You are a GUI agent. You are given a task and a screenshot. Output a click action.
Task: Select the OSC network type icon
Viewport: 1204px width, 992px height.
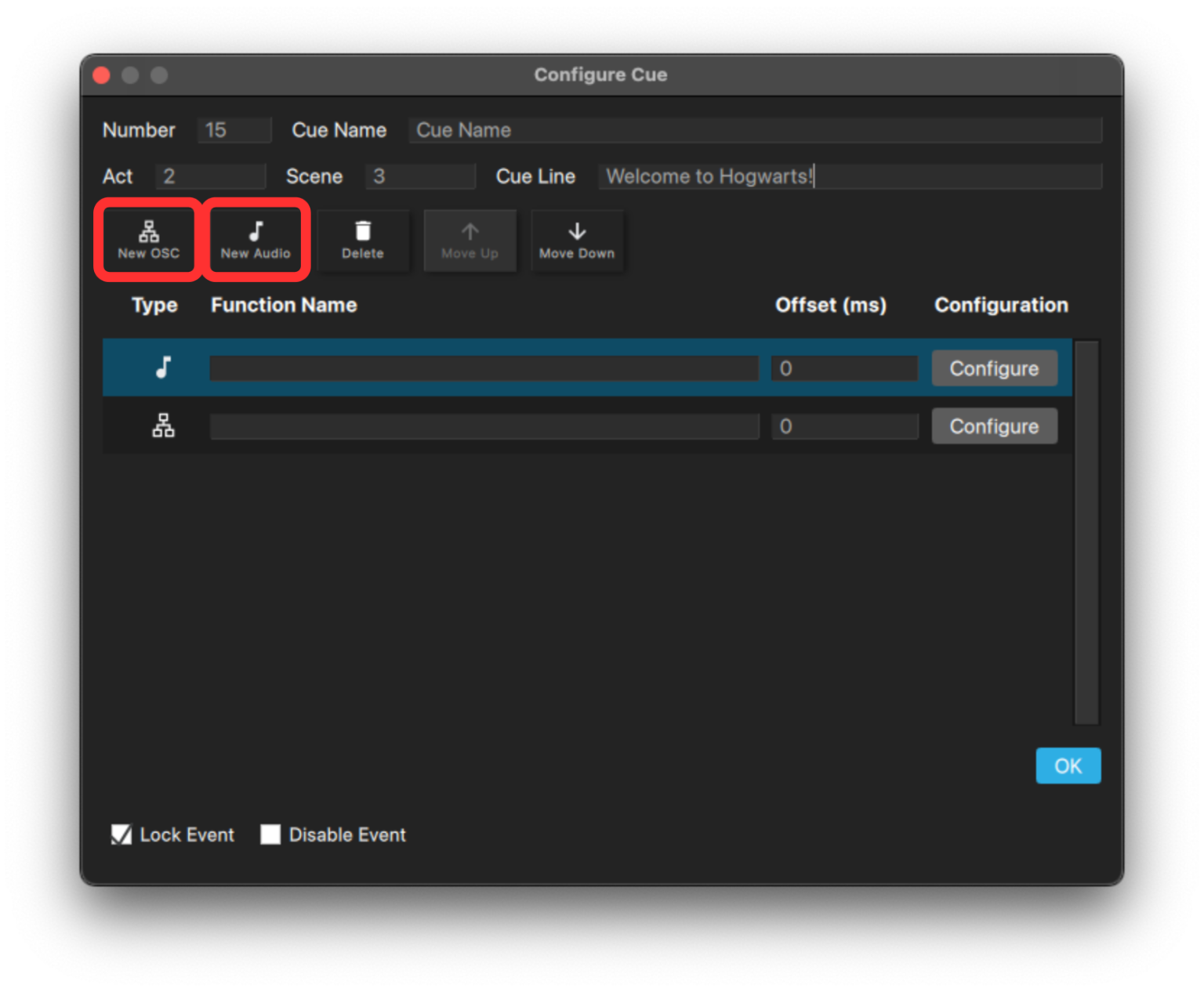[162, 425]
